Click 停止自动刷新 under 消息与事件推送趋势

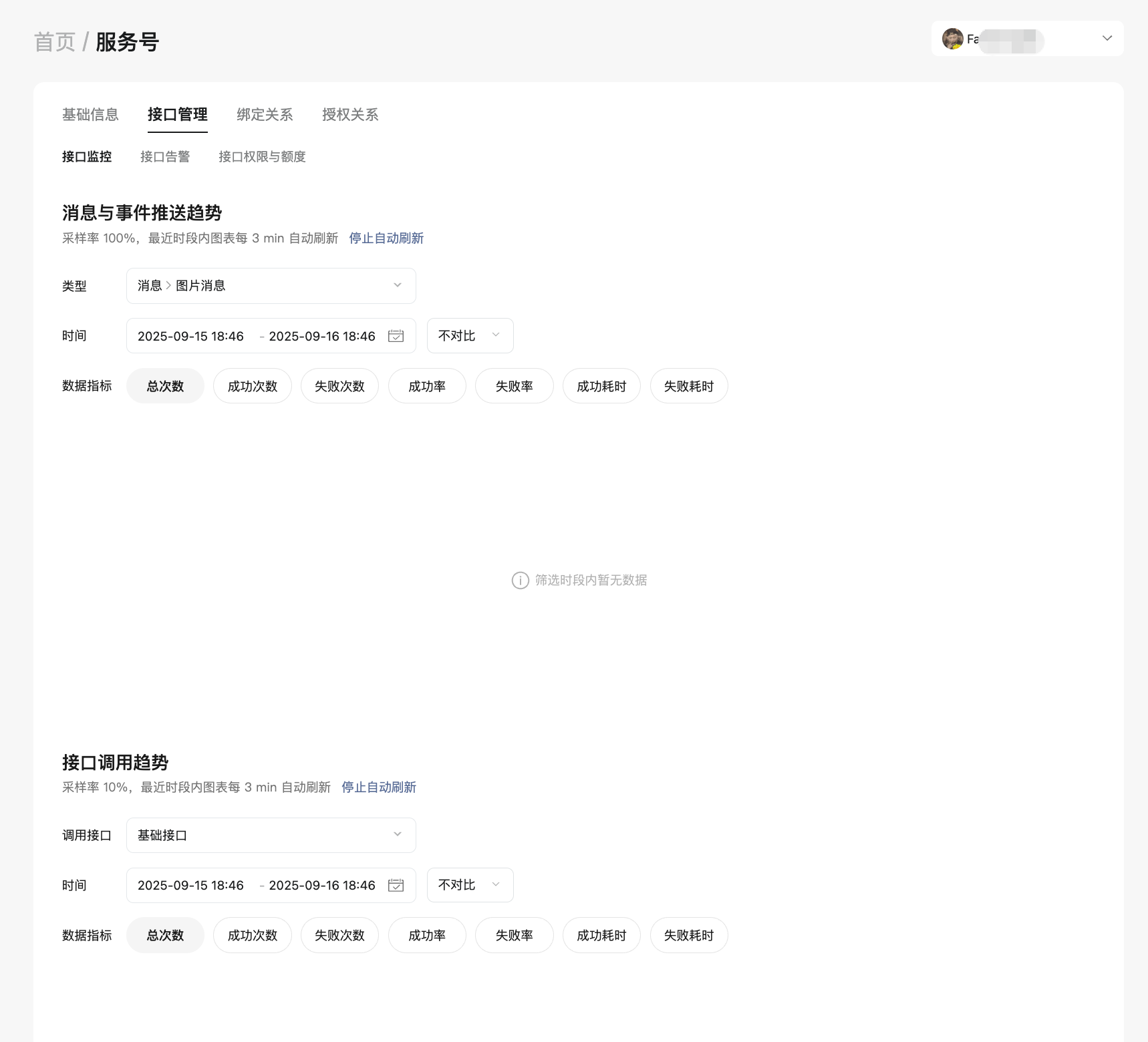(x=386, y=238)
